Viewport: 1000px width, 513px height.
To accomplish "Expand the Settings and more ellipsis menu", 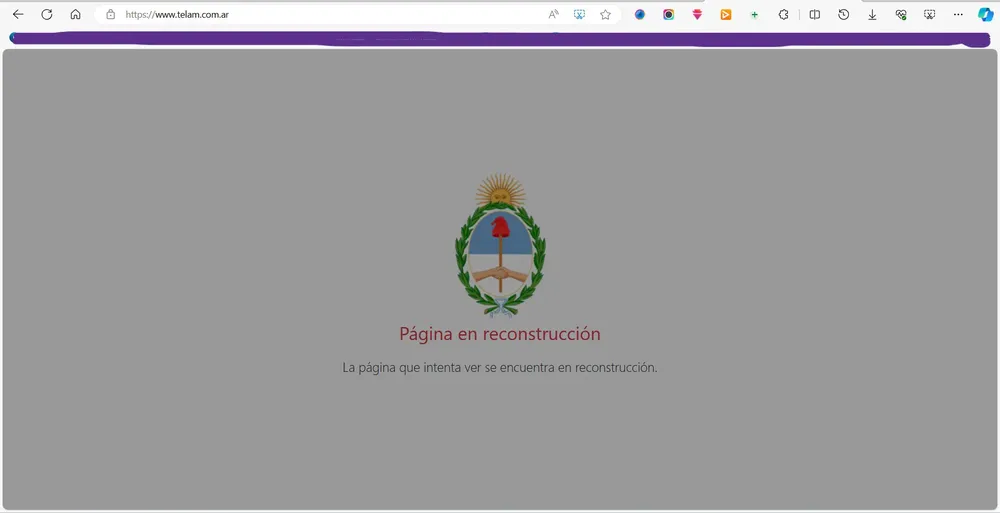I will 958,15.
